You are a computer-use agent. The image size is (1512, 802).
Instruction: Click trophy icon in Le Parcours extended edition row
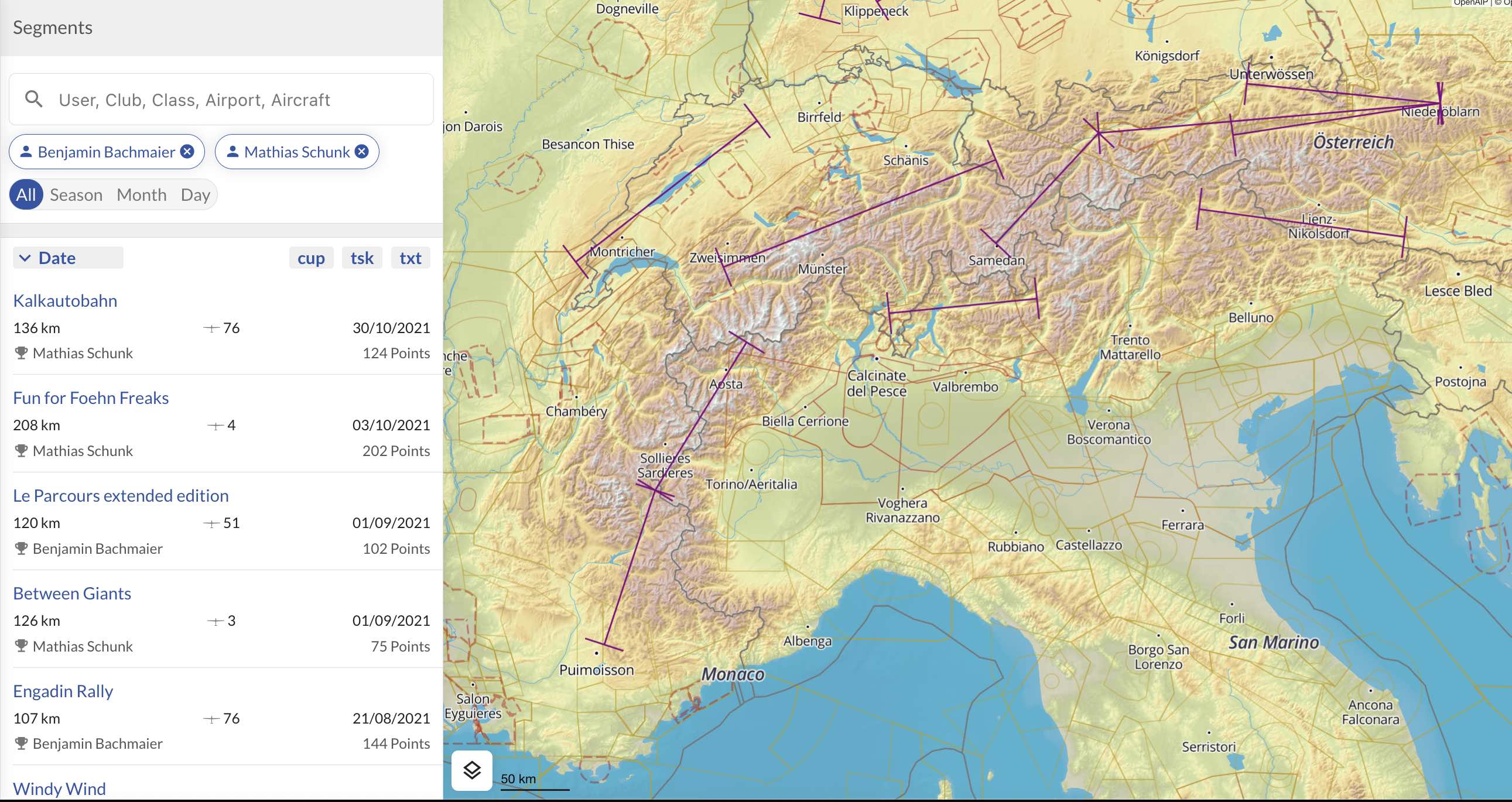pos(21,549)
